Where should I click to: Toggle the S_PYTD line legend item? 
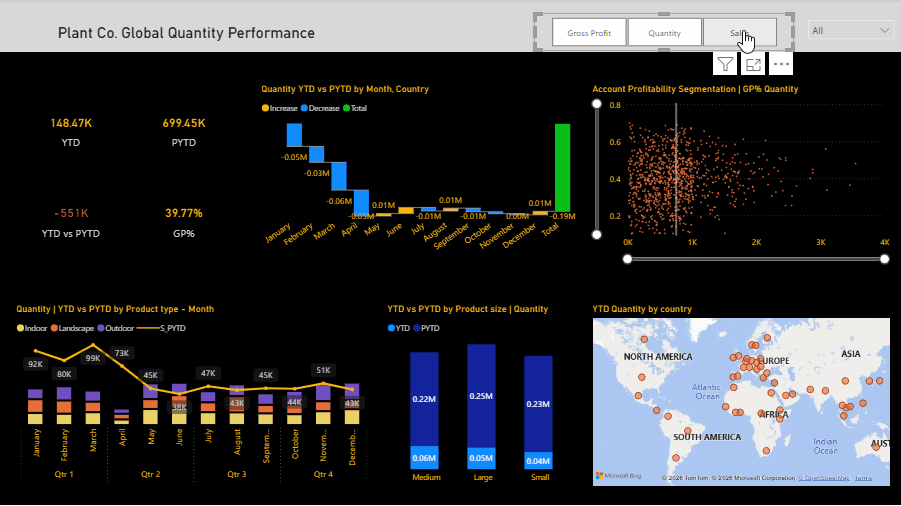tap(161, 329)
